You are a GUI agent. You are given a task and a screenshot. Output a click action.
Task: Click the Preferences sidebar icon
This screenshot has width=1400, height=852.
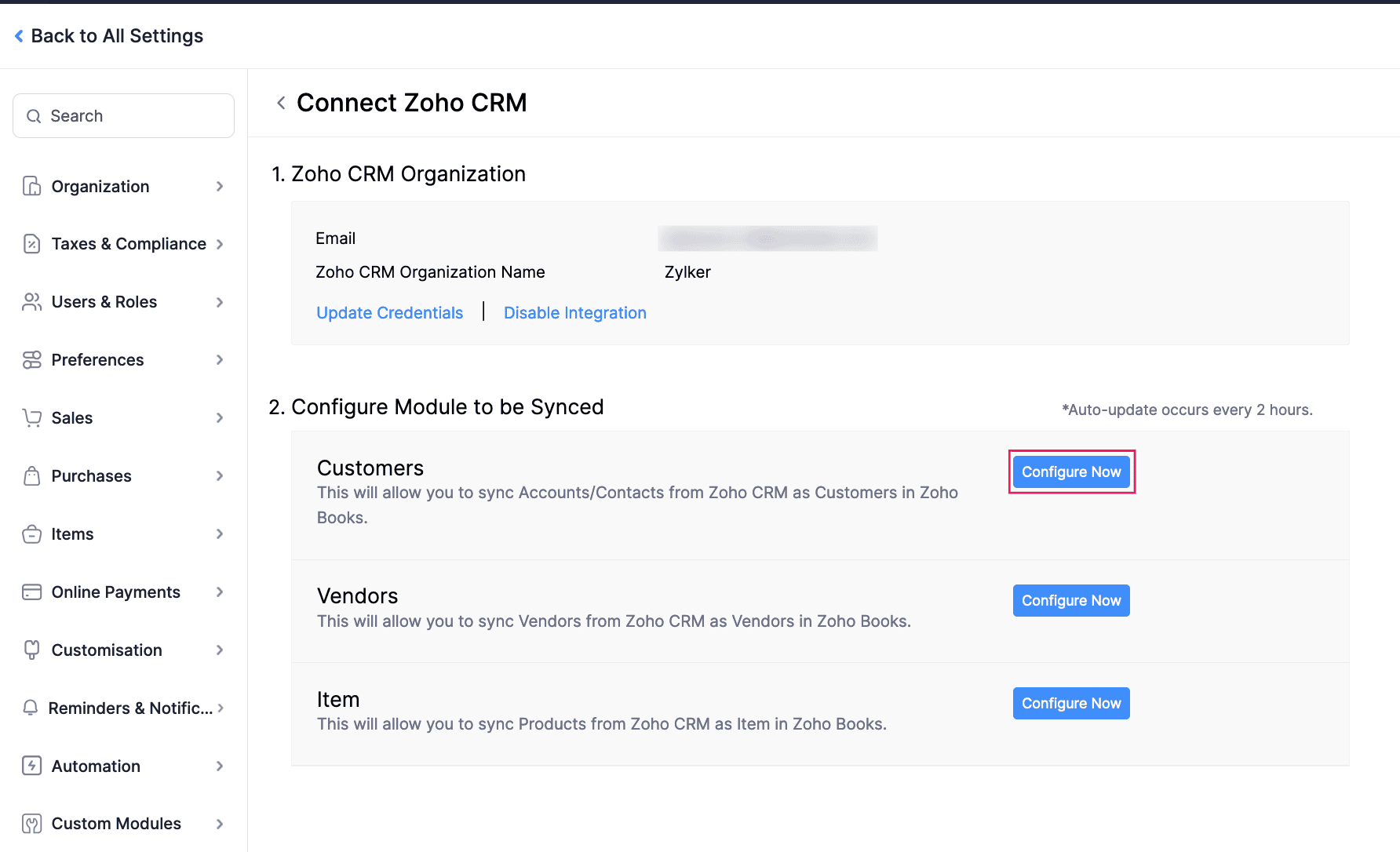point(31,359)
